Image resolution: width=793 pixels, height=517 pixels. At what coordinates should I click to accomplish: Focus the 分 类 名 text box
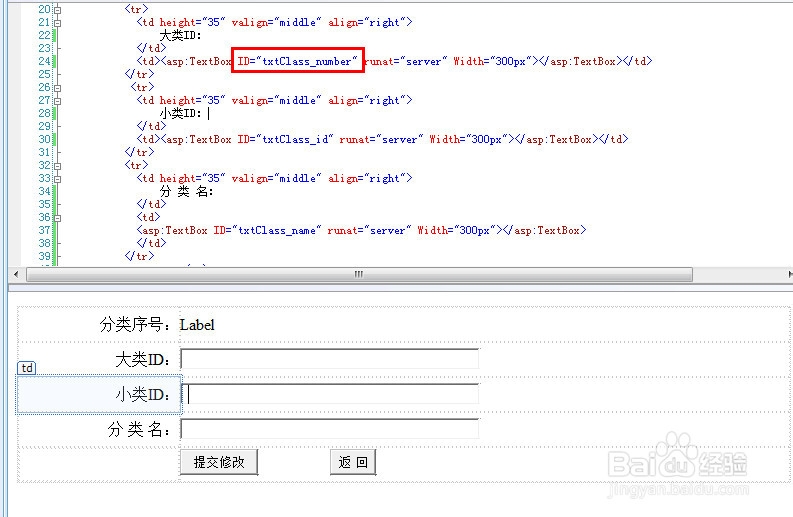(x=330, y=428)
